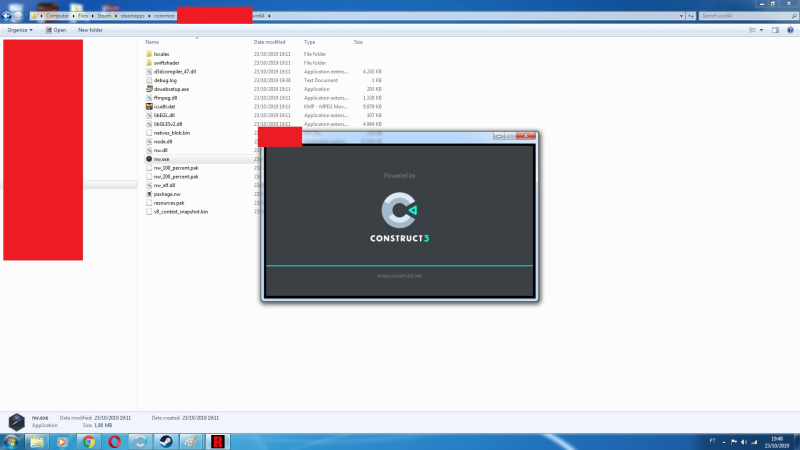Select Computer in the address breadcrumb
The height and width of the screenshot is (450, 800).
pyautogui.click(x=57, y=16)
